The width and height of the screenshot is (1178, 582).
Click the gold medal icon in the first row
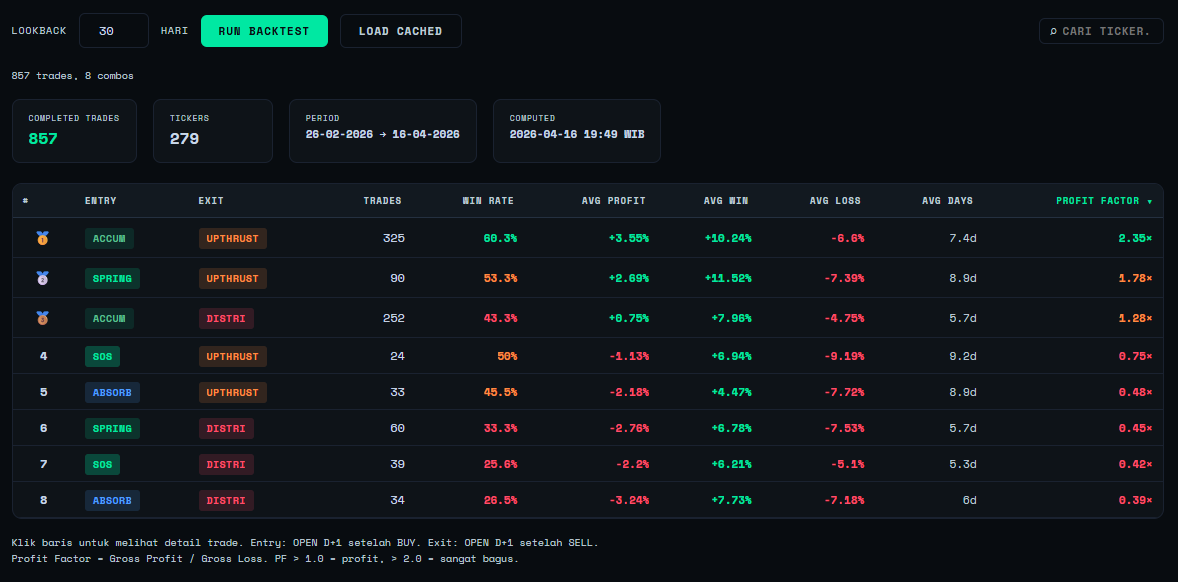click(43, 238)
